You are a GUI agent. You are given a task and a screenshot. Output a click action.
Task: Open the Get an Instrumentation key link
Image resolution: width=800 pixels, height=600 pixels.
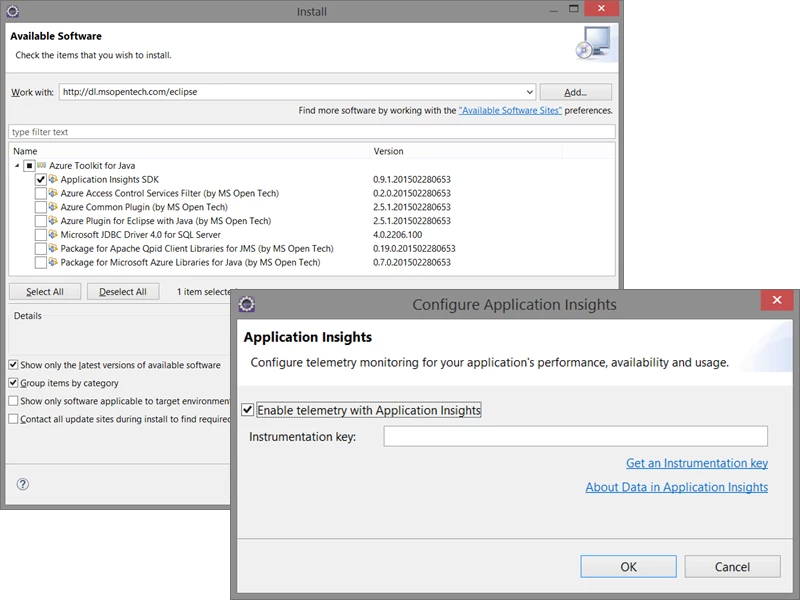point(697,463)
